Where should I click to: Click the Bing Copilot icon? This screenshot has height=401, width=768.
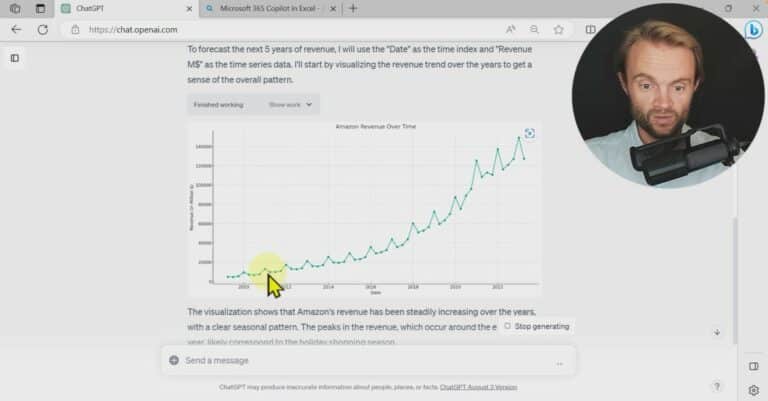coord(754,30)
